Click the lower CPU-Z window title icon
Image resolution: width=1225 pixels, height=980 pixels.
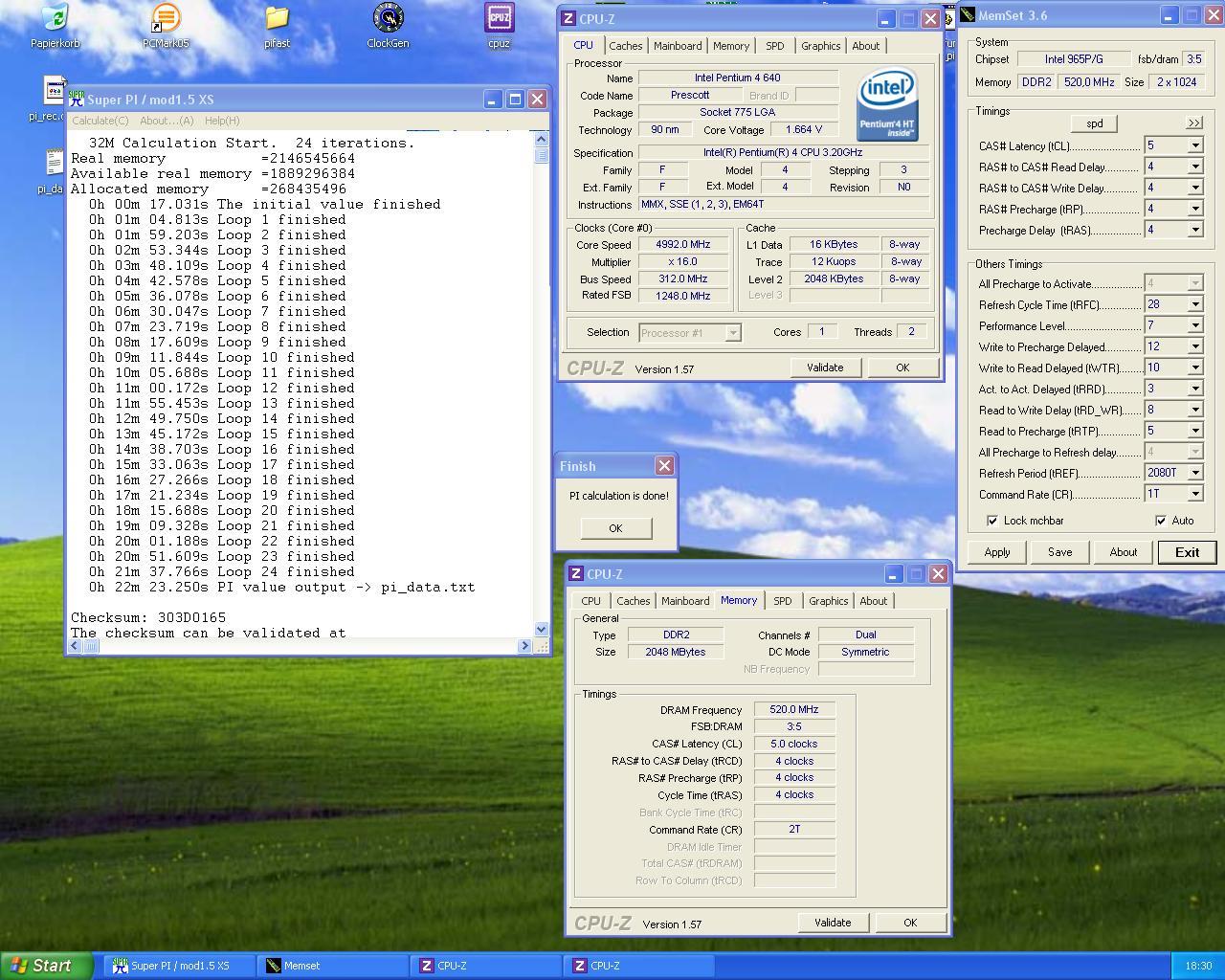click(x=576, y=573)
